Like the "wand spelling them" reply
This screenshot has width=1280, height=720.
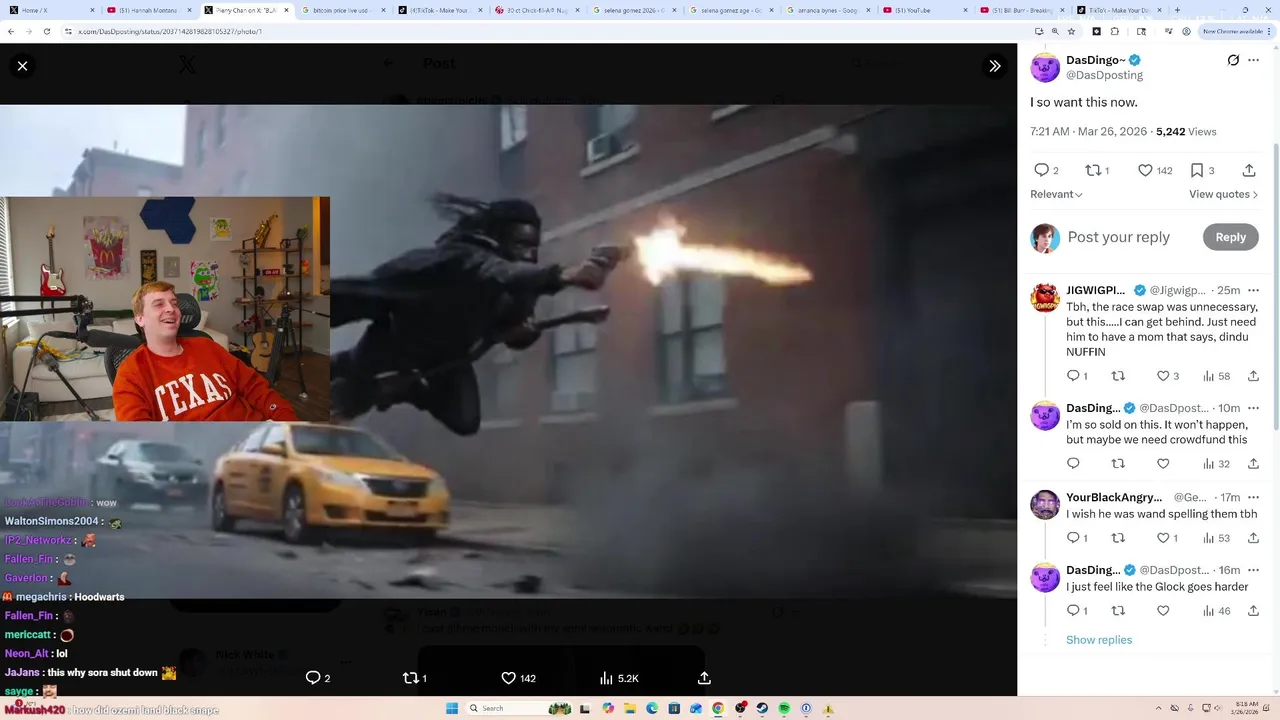(x=1167, y=538)
